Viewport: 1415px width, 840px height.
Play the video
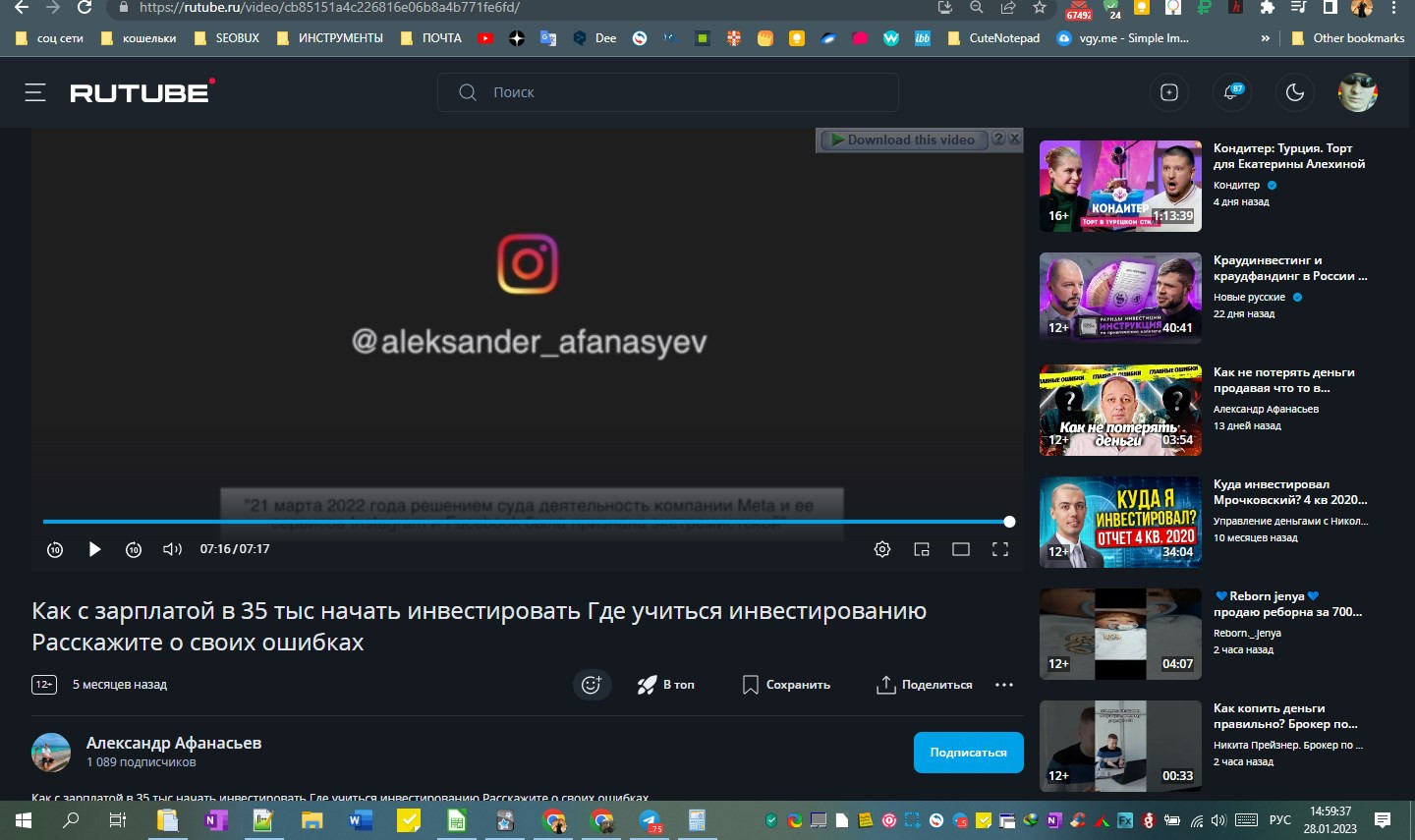94,549
